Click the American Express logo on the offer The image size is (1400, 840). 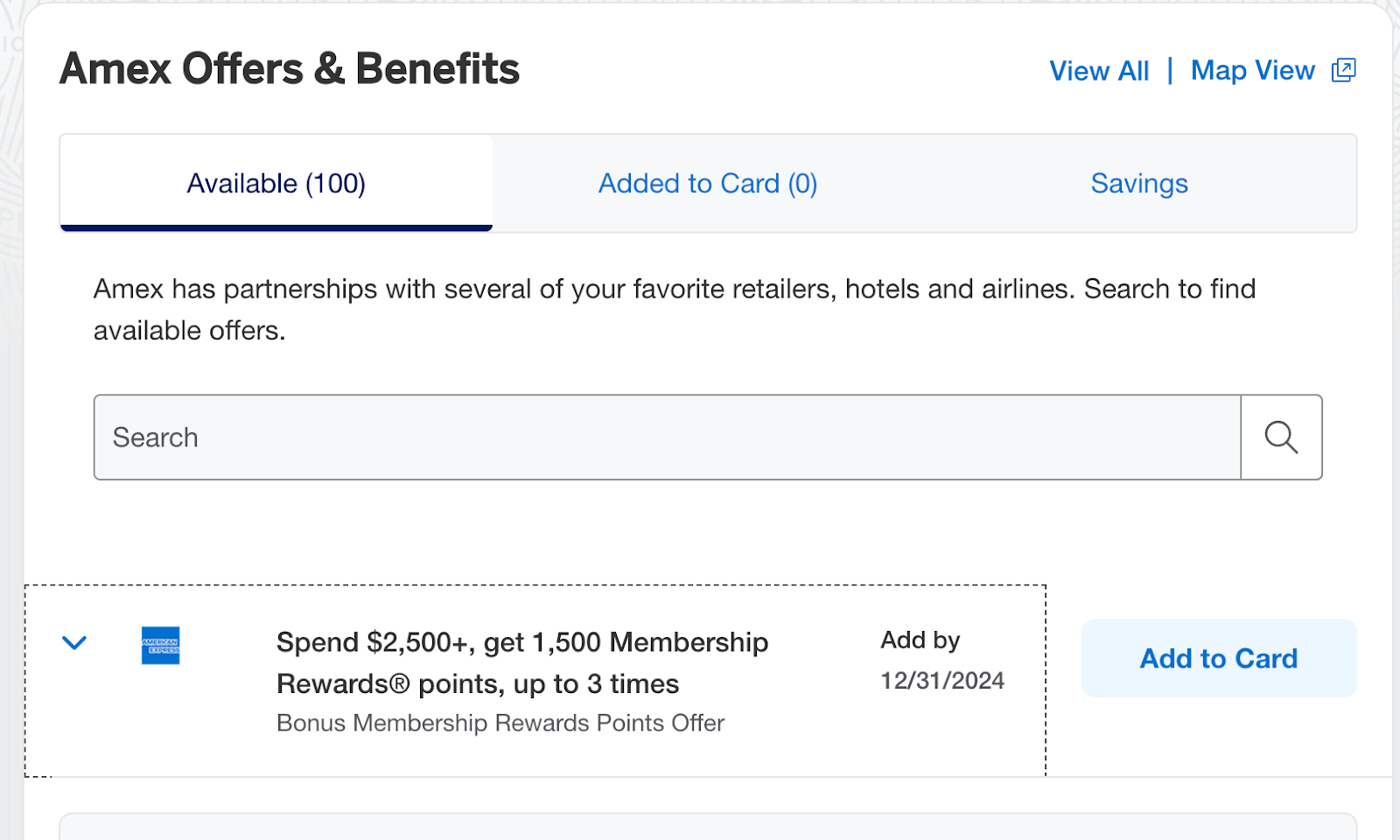point(160,646)
